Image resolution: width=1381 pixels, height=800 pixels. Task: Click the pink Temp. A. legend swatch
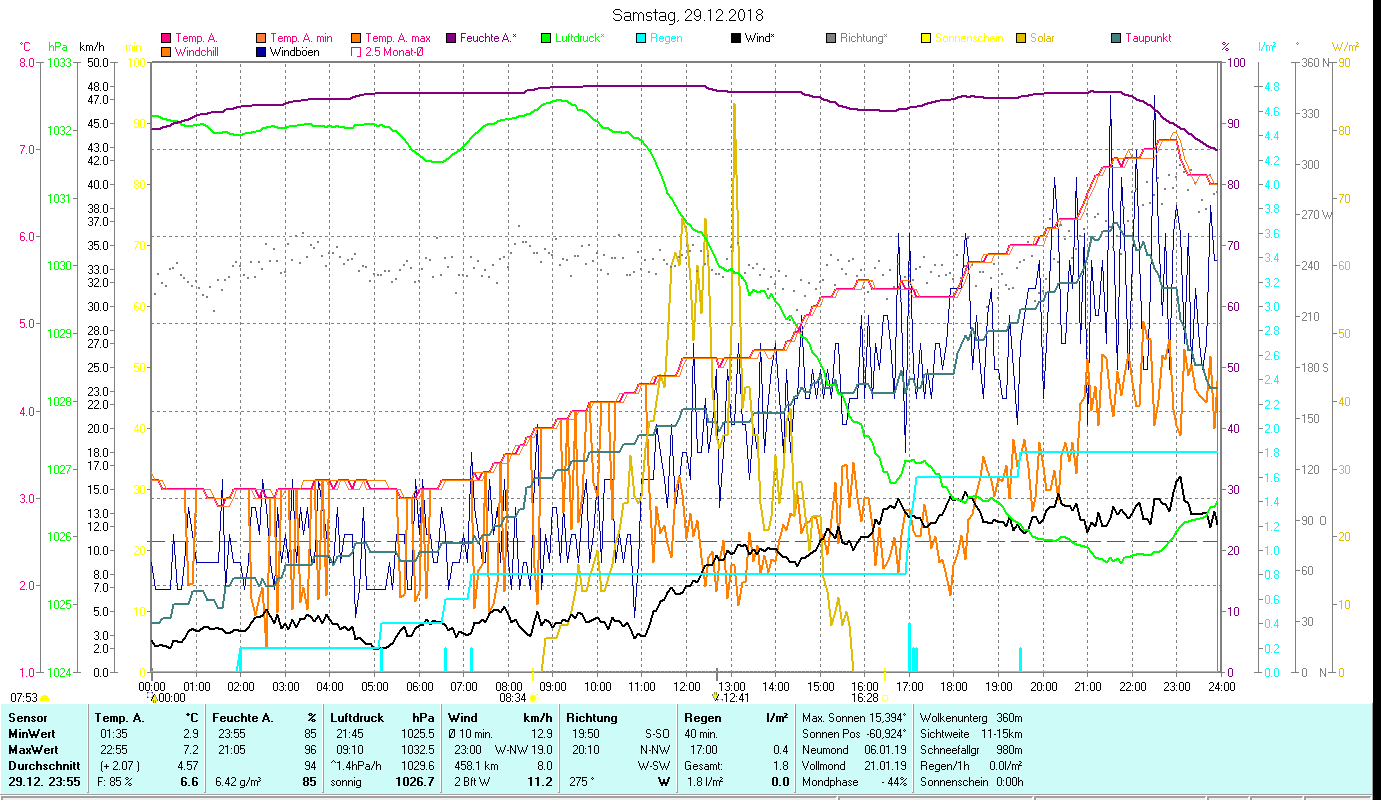click(166, 38)
